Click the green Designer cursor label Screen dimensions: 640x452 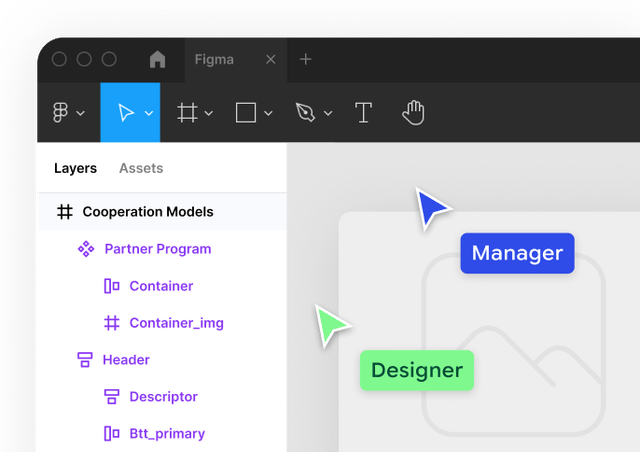[417, 370]
